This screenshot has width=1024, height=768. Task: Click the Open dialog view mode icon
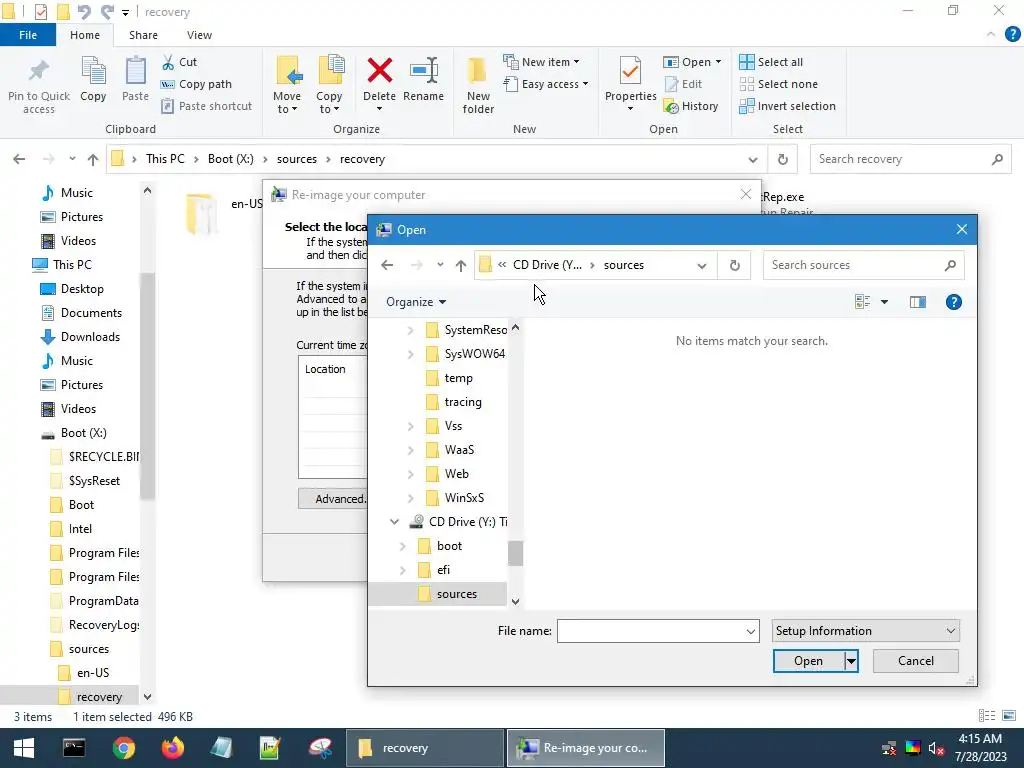tap(863, 302)
